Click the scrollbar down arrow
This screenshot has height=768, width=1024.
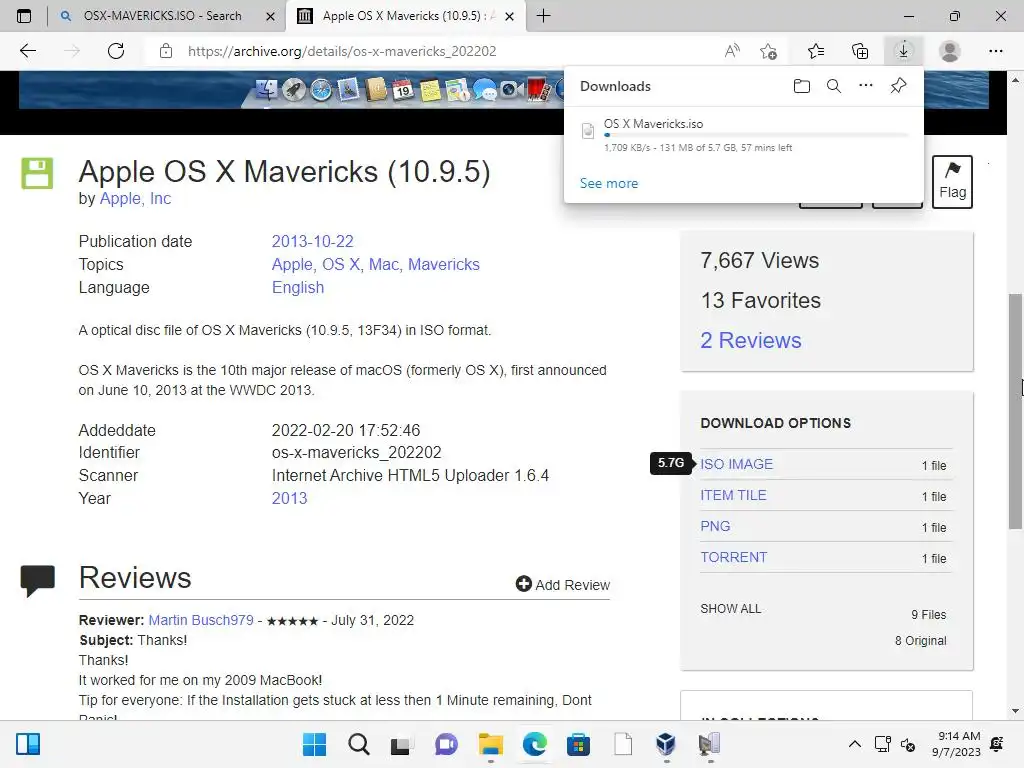click(x=1015, y=711)
